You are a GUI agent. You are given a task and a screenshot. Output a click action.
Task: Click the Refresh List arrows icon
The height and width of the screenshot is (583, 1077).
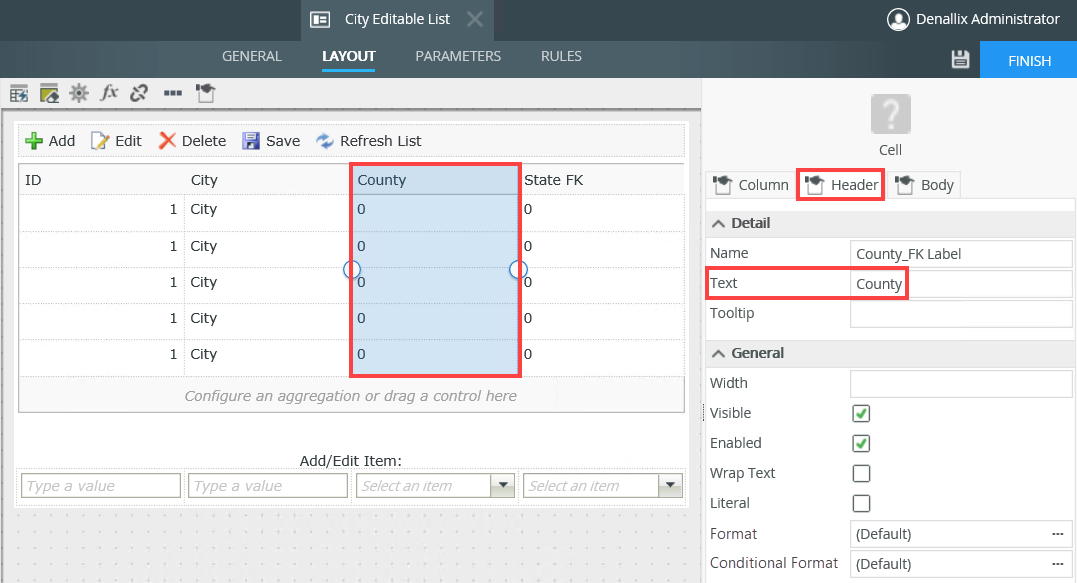[x=324, y=141]
